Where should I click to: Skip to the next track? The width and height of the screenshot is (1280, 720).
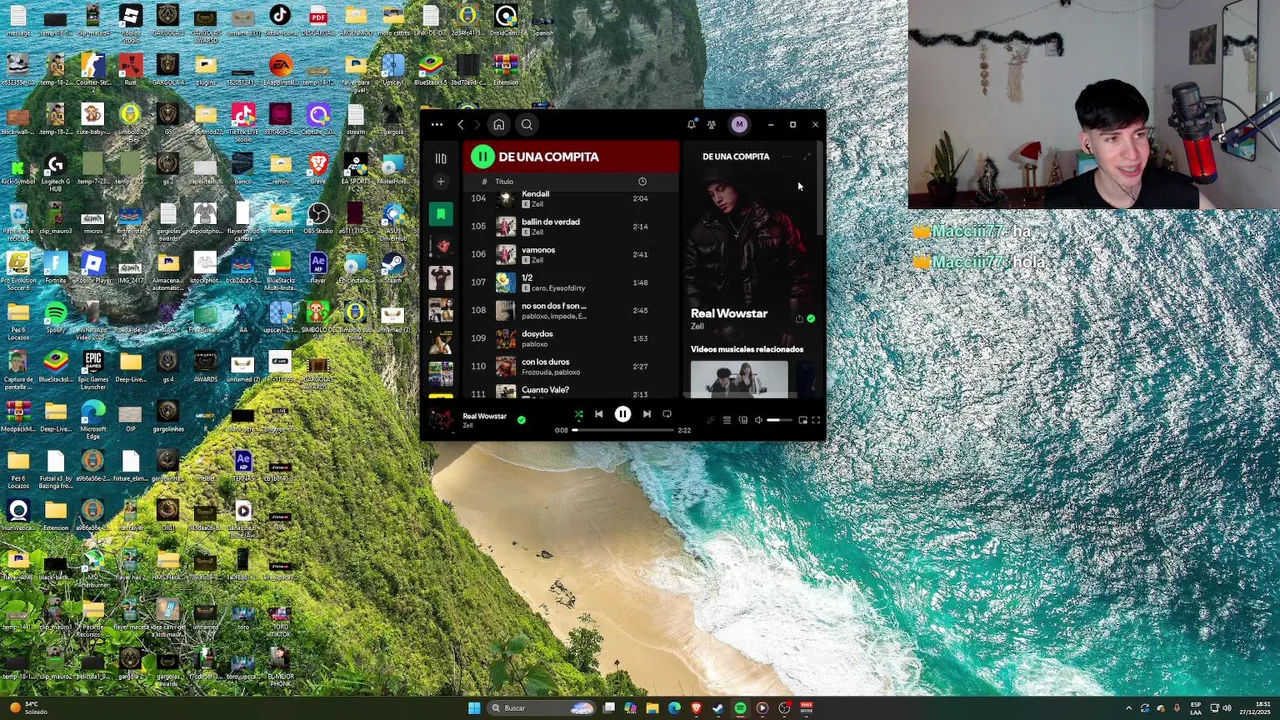tap(646, 414)
